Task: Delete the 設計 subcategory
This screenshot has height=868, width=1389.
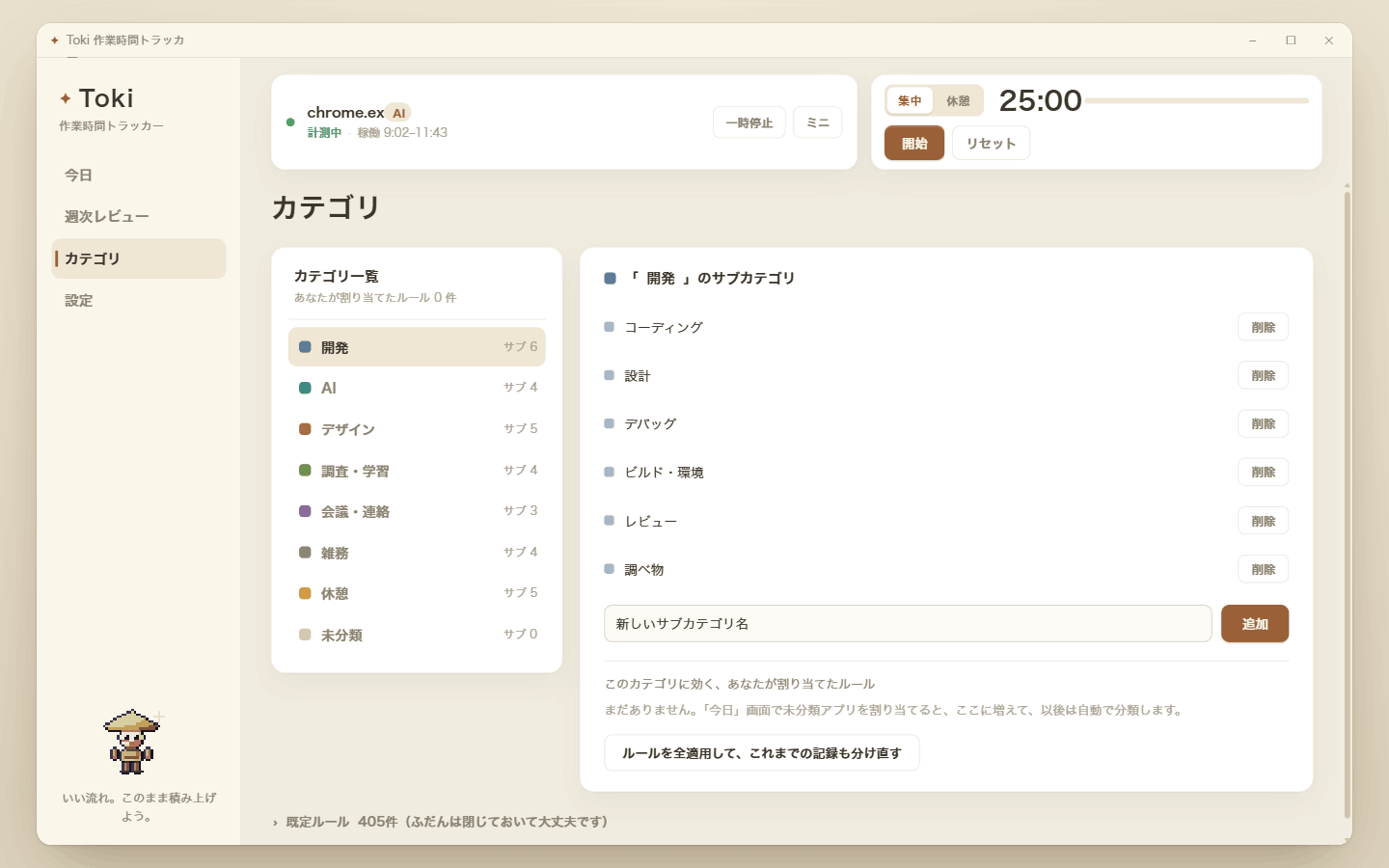Action: 1263,375
